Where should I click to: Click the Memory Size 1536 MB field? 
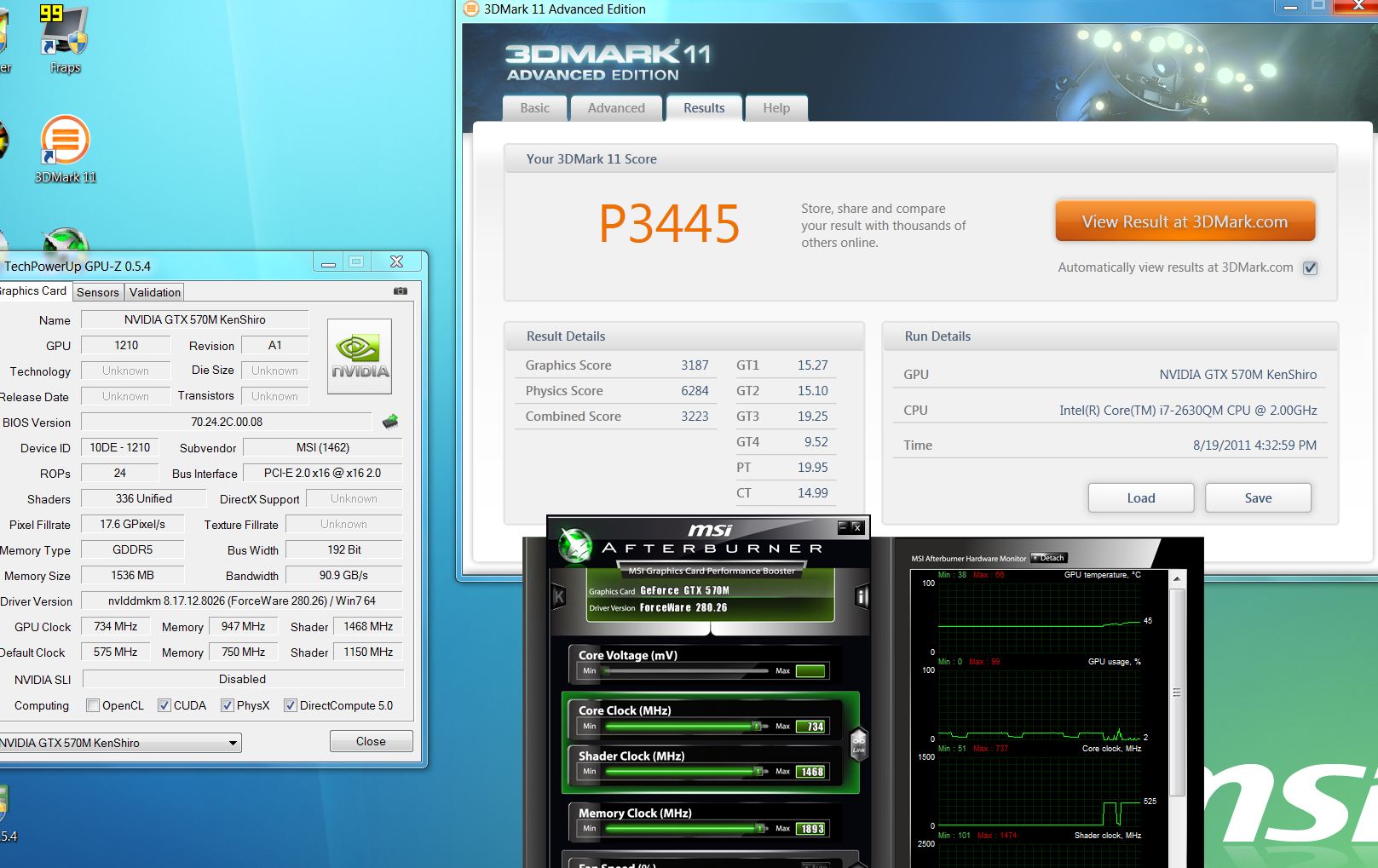coord(133,575)
